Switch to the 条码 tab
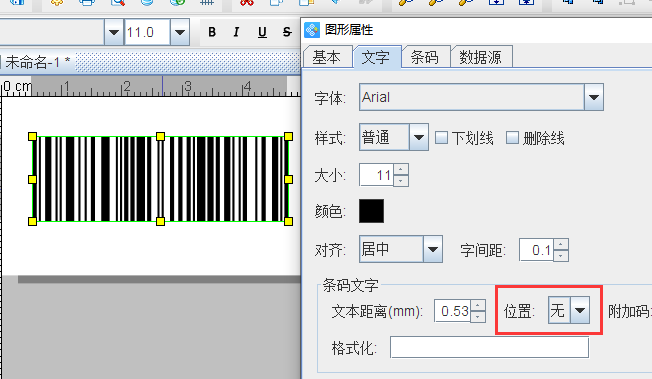The height and width of the screenshot is (379, 652). [x=425, y=57]
